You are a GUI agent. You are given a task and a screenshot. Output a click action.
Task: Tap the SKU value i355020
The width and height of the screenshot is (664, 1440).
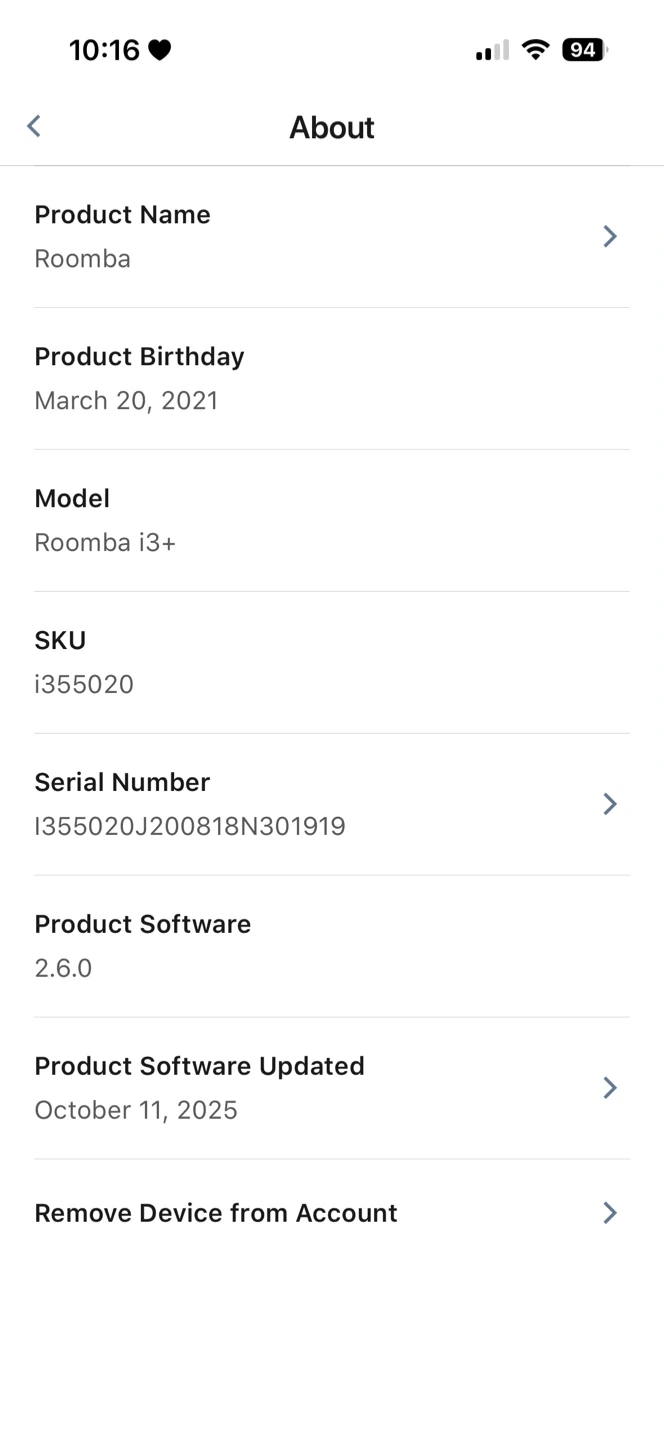tap(84, 685)
